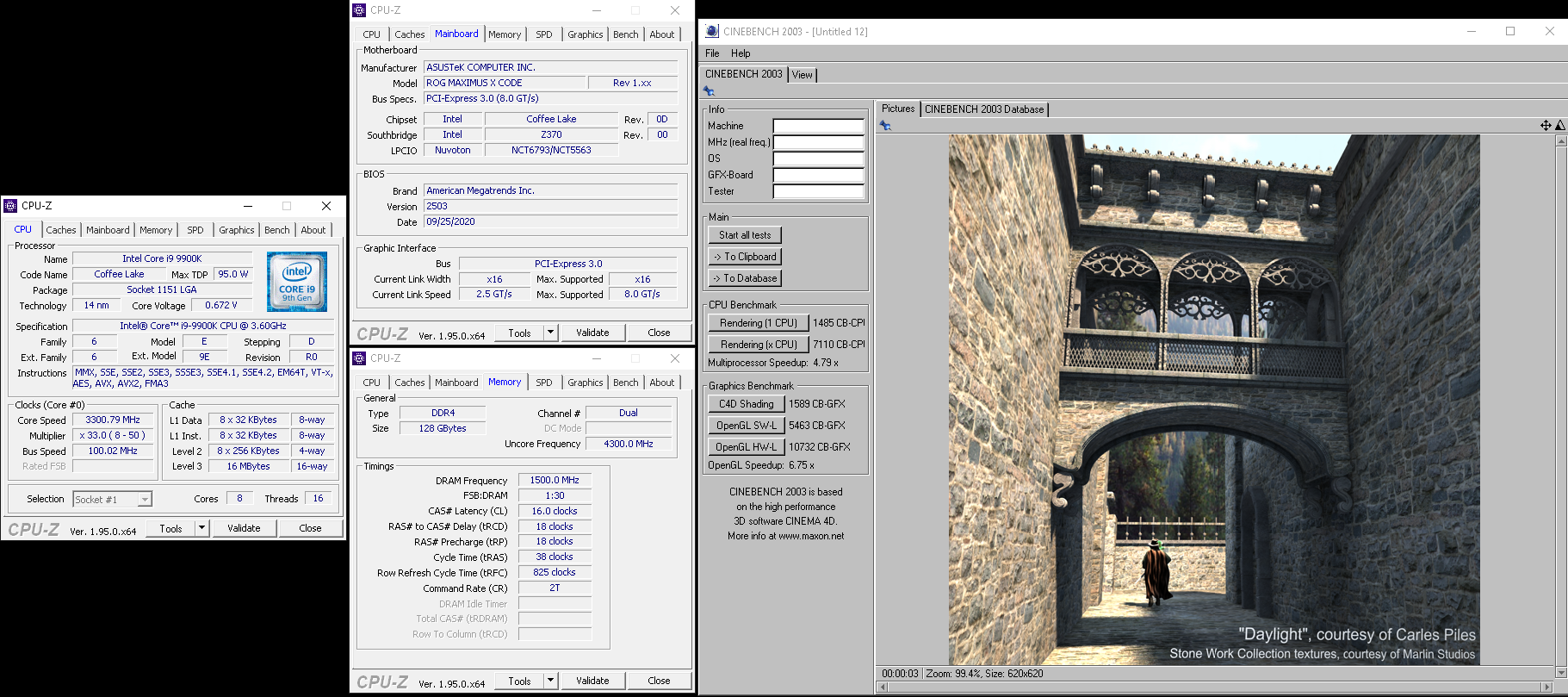Open Tools dropdown arrow in the CPU-Z CPU window
1568x697 pixels.
pos(202,528)
